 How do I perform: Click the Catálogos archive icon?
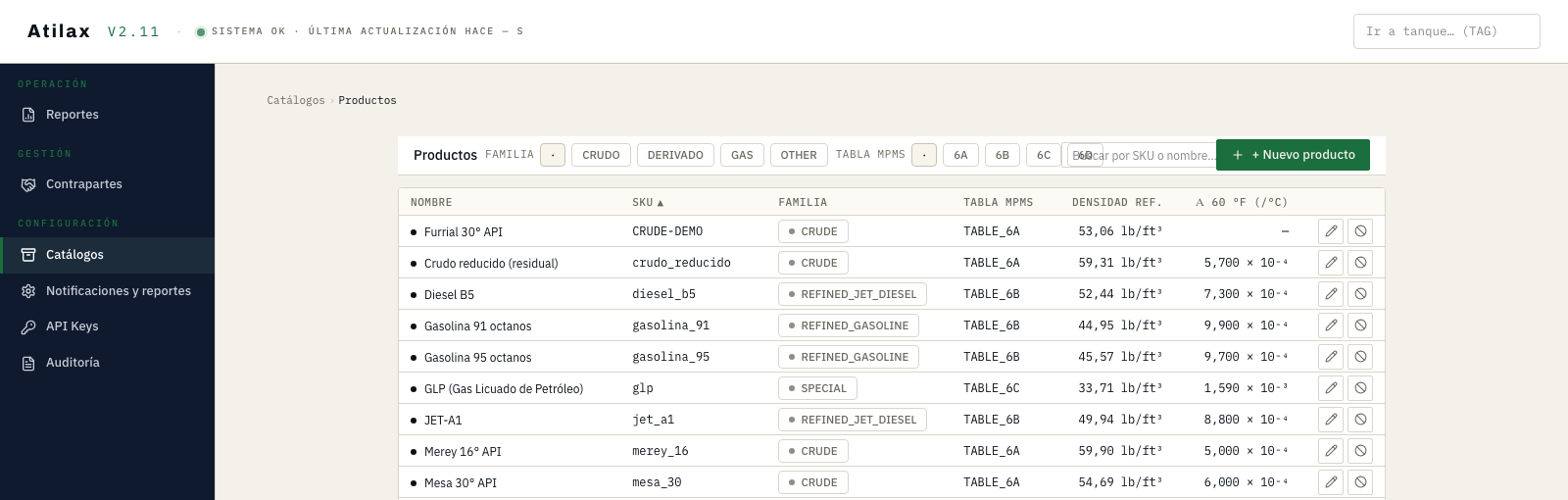28,255
